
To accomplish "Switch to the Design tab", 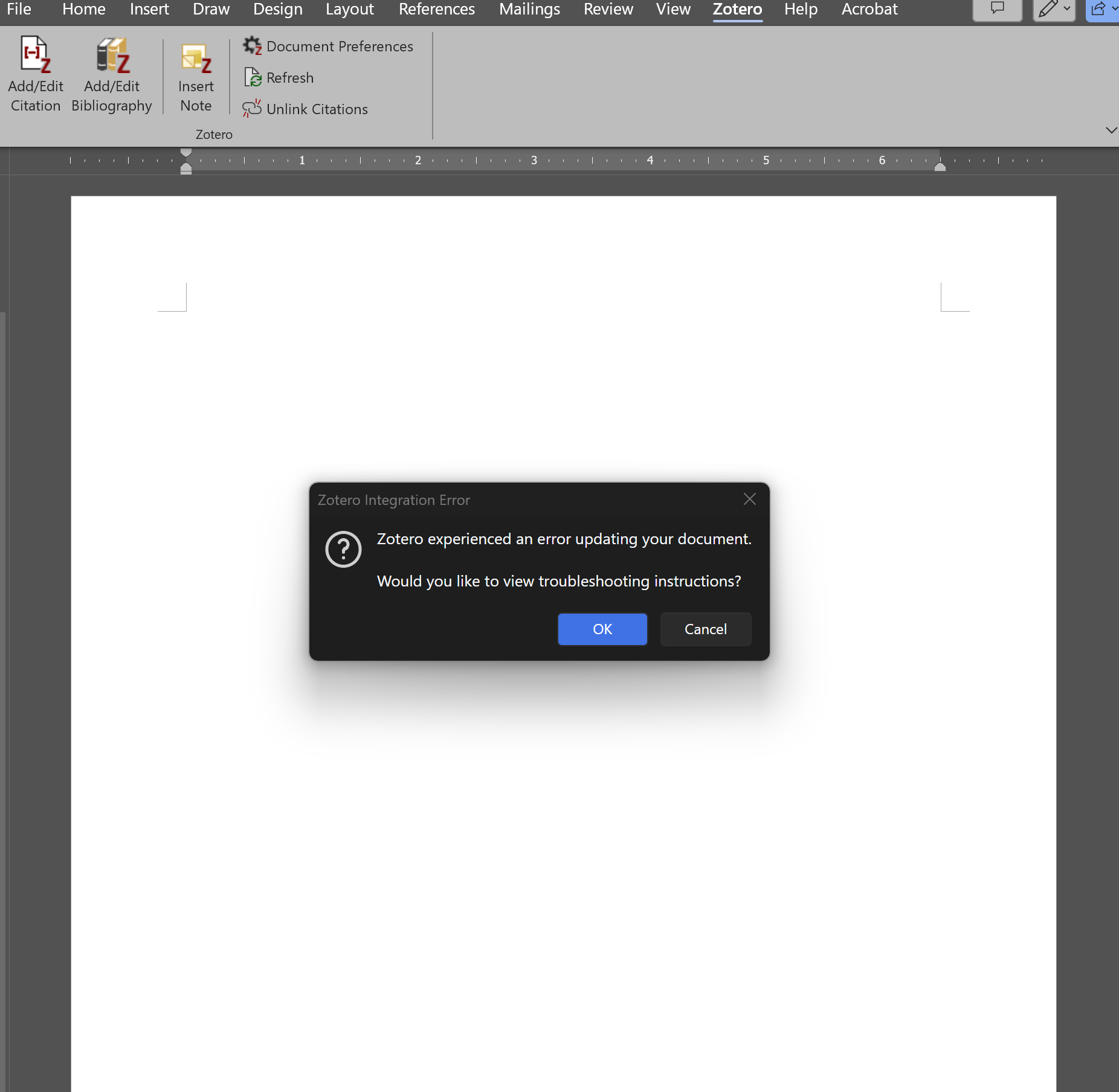I will (x=278, y=9).
